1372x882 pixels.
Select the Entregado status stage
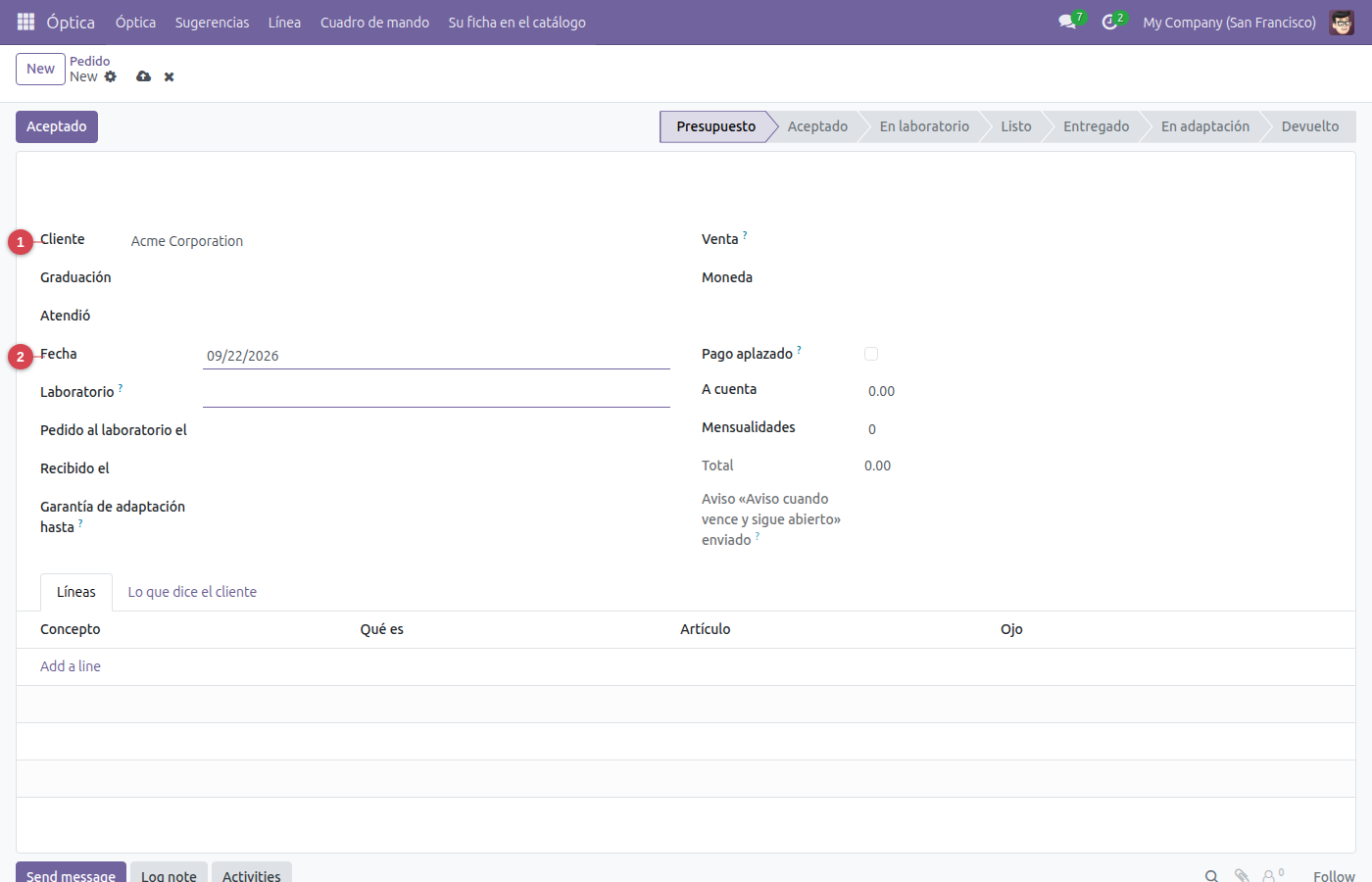(x=1096, y=126)
